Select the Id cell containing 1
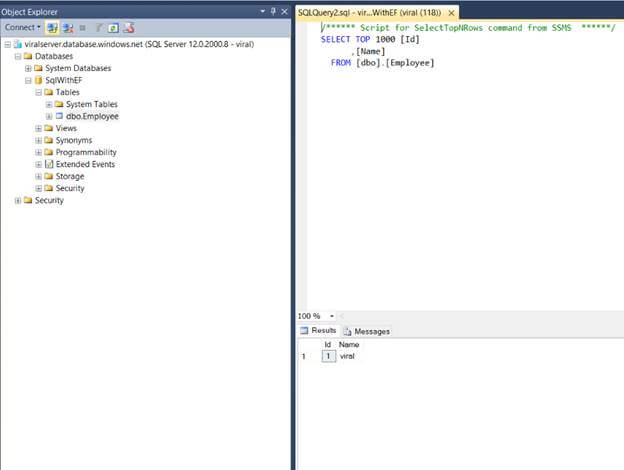The height and width of the screenshot is (470, 624). pos(328,356)
